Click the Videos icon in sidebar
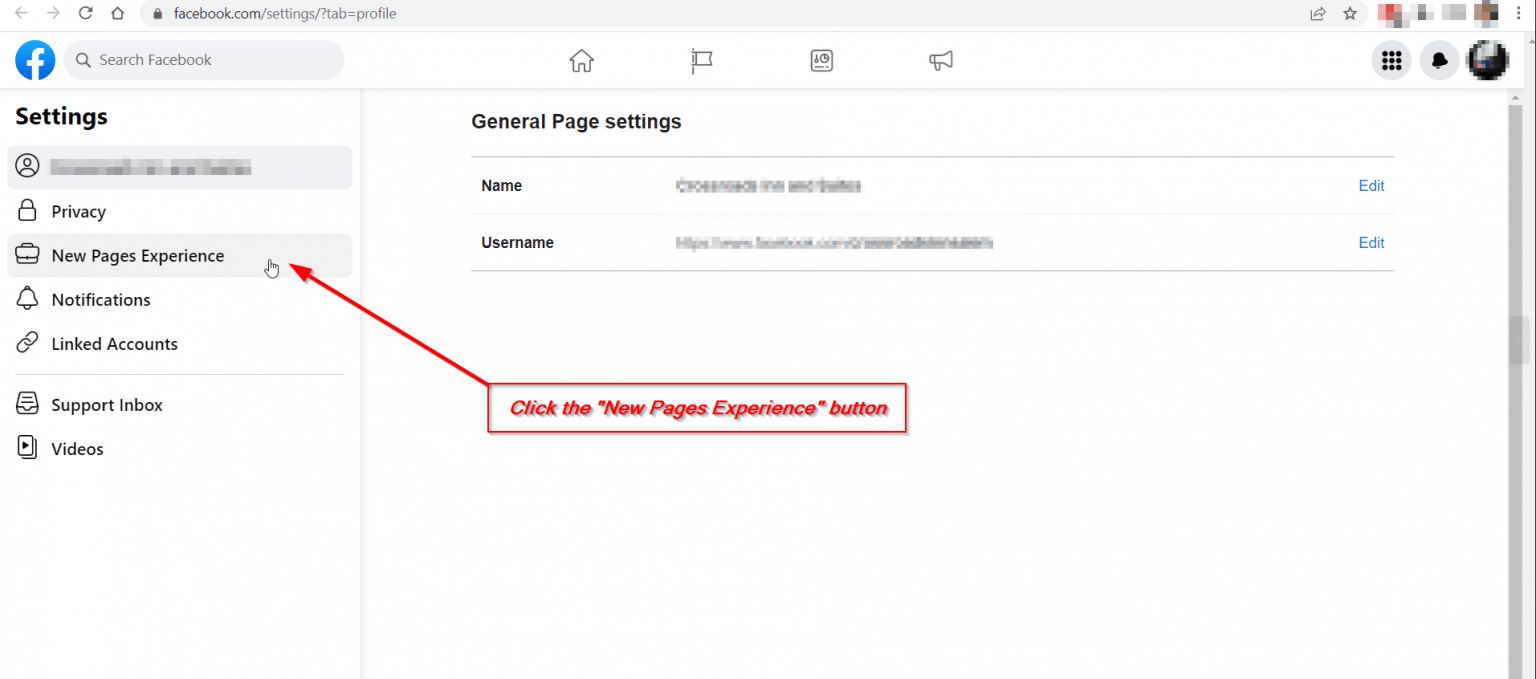The image size is (1536, 679). point(27,448)
